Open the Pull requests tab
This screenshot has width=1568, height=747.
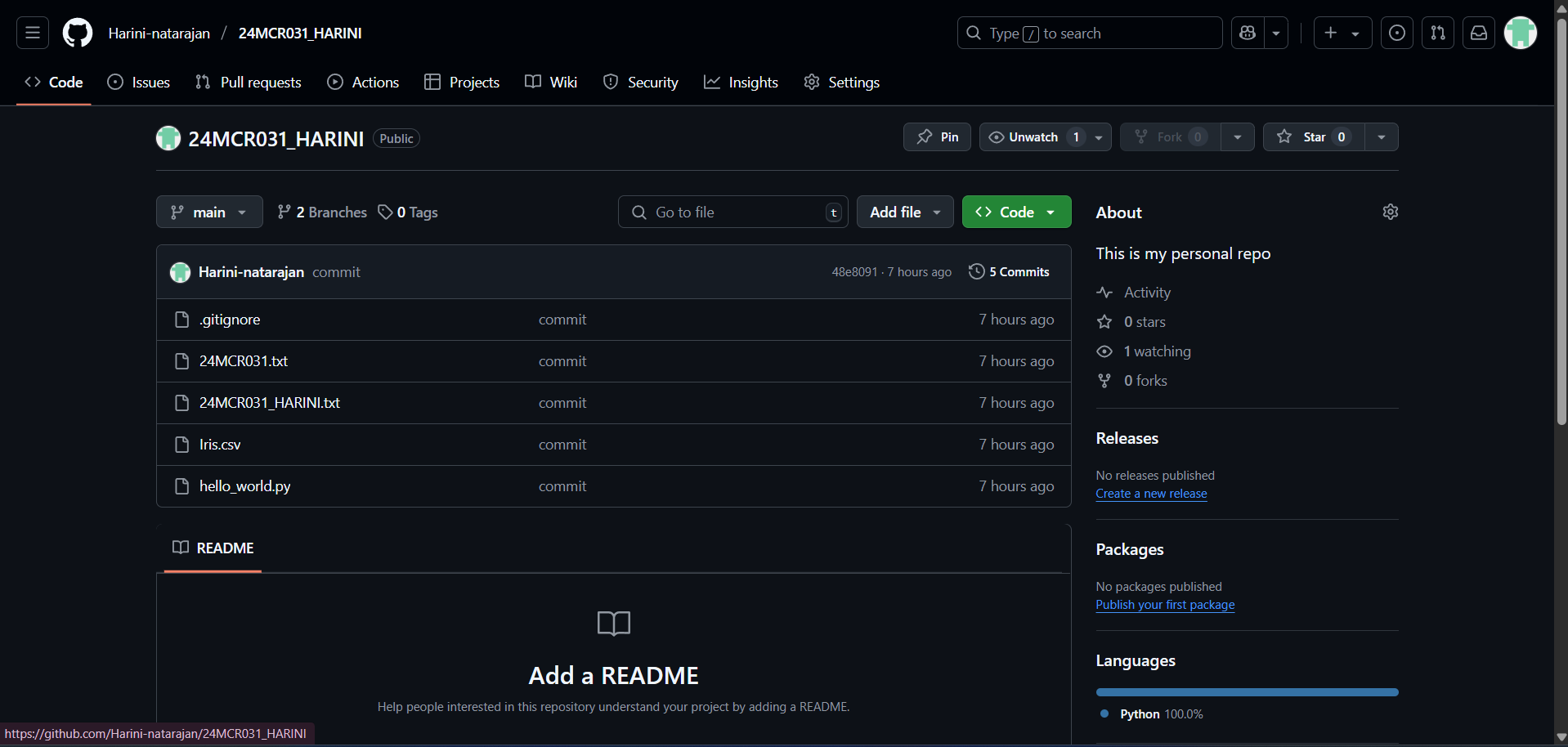[x=249, y=82]
